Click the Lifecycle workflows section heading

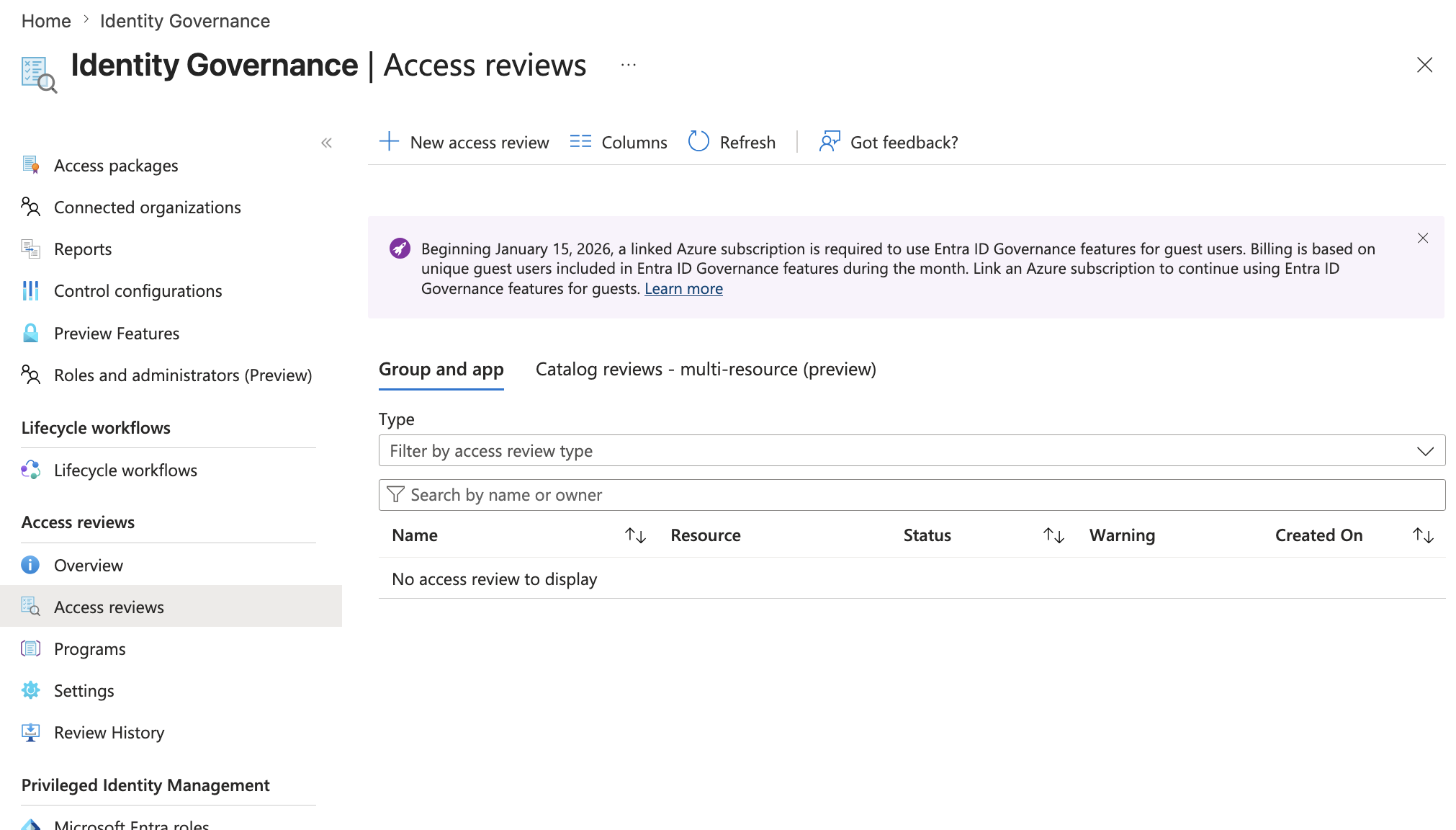[96, 427]
